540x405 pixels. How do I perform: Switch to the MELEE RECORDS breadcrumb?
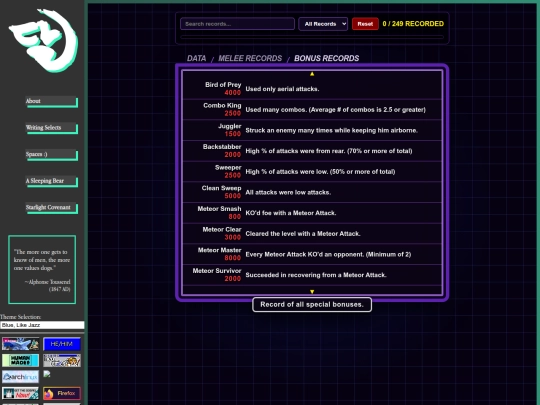[x=250, y=58]
